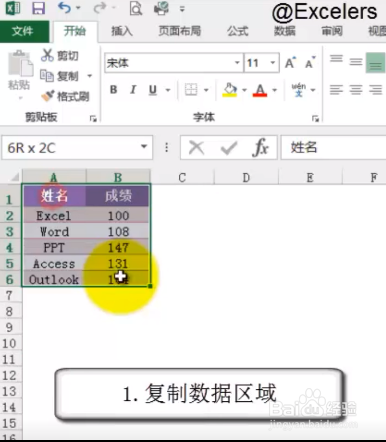Click the Redo arrow icon

[x=100, y=8]
